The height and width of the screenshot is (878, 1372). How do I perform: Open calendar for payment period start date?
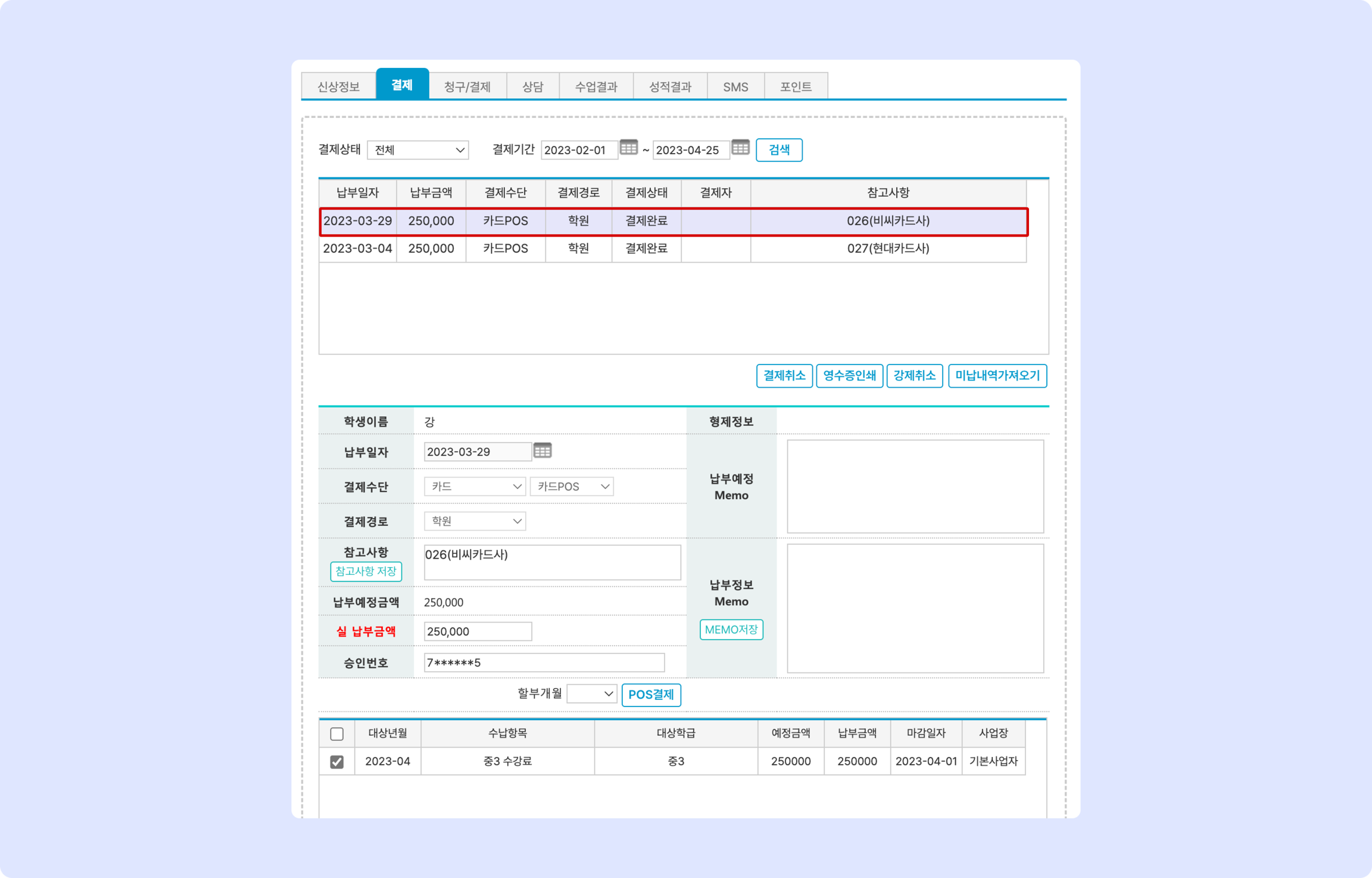pyautogui.click(x=628, y=148)
